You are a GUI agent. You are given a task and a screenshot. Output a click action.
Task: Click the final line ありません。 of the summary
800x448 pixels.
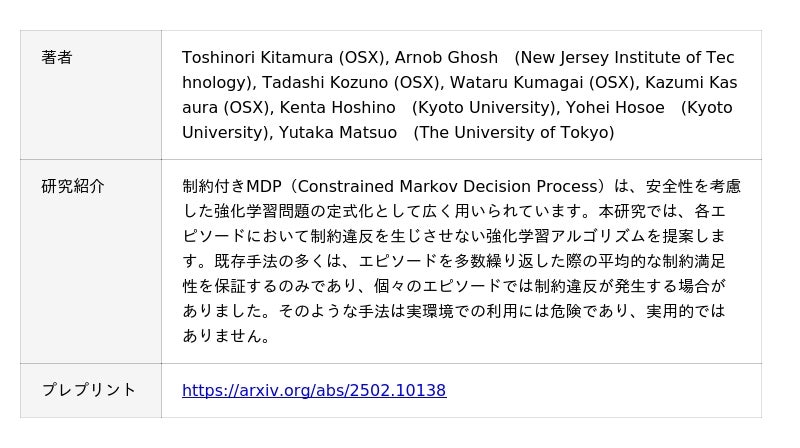click(x=227, y=336)
